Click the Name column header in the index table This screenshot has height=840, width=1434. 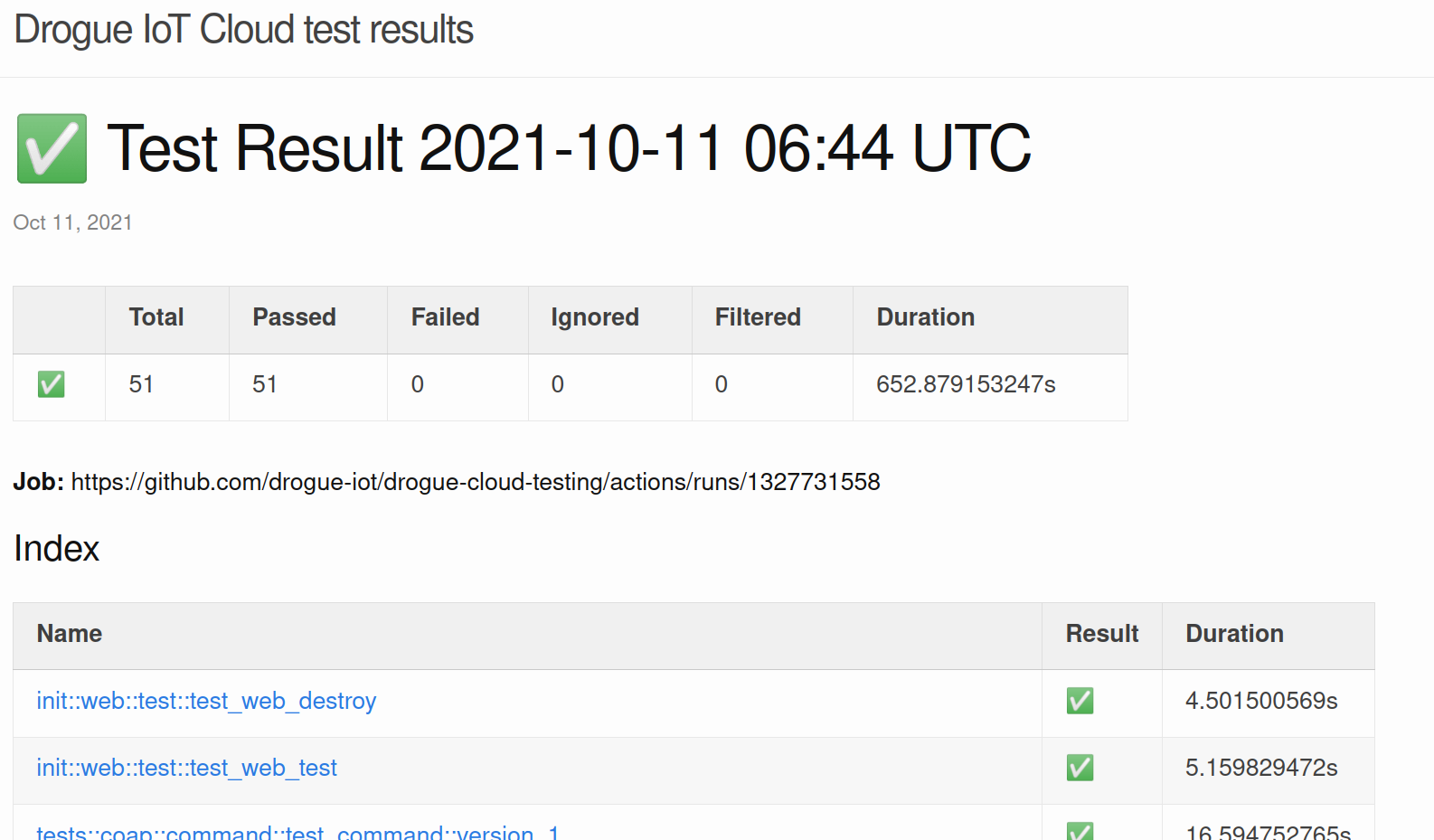point(69,634)
